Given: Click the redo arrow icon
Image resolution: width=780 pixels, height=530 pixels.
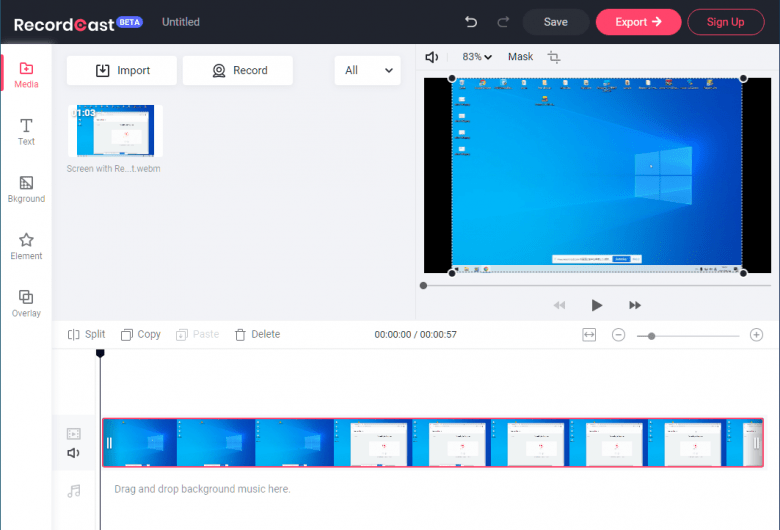Looking at the screenshot, I should coord(503,22).
